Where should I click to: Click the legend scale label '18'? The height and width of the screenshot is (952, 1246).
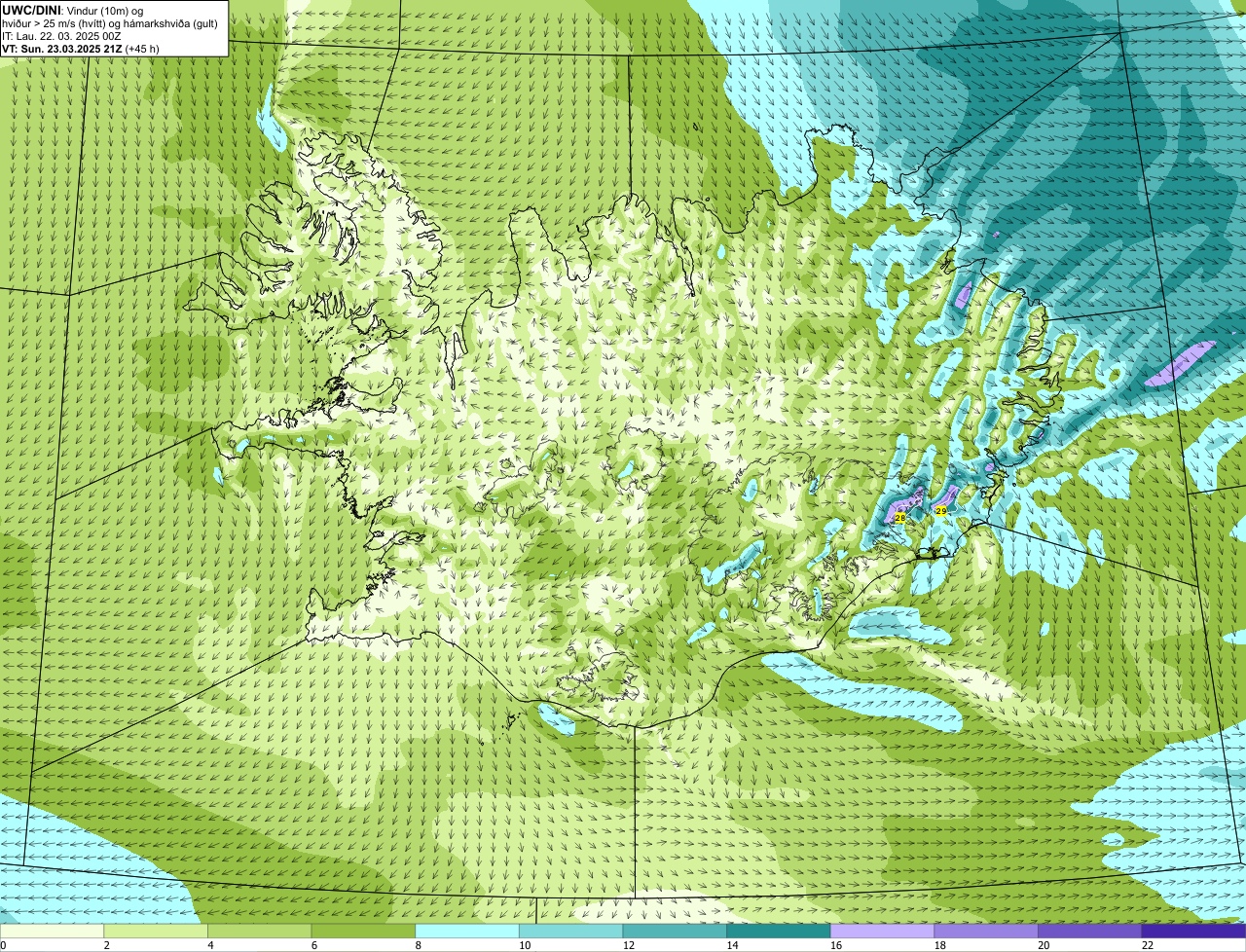coord(939,945)
